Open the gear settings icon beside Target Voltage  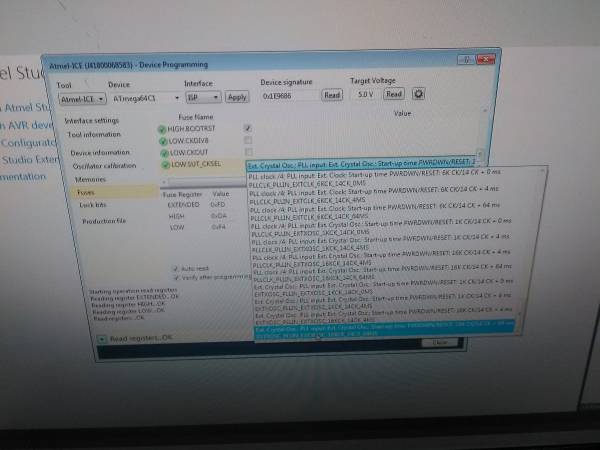pos(418,94)
